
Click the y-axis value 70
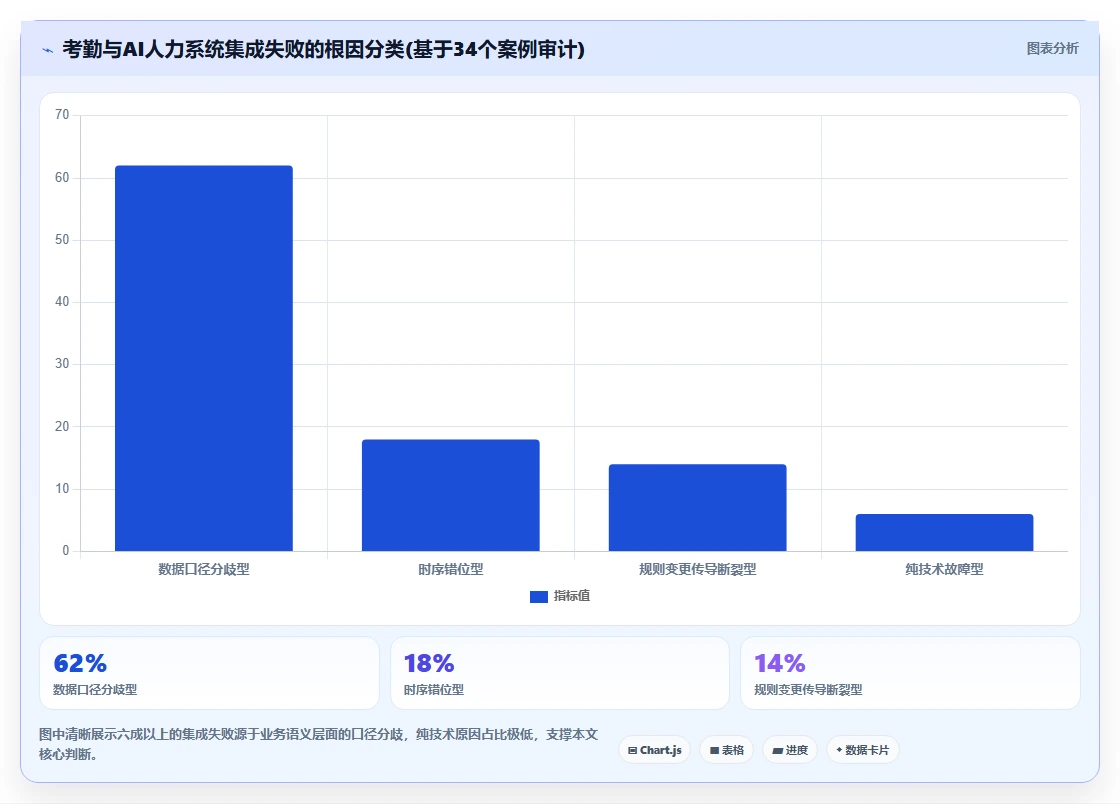(x=62, y=115)
